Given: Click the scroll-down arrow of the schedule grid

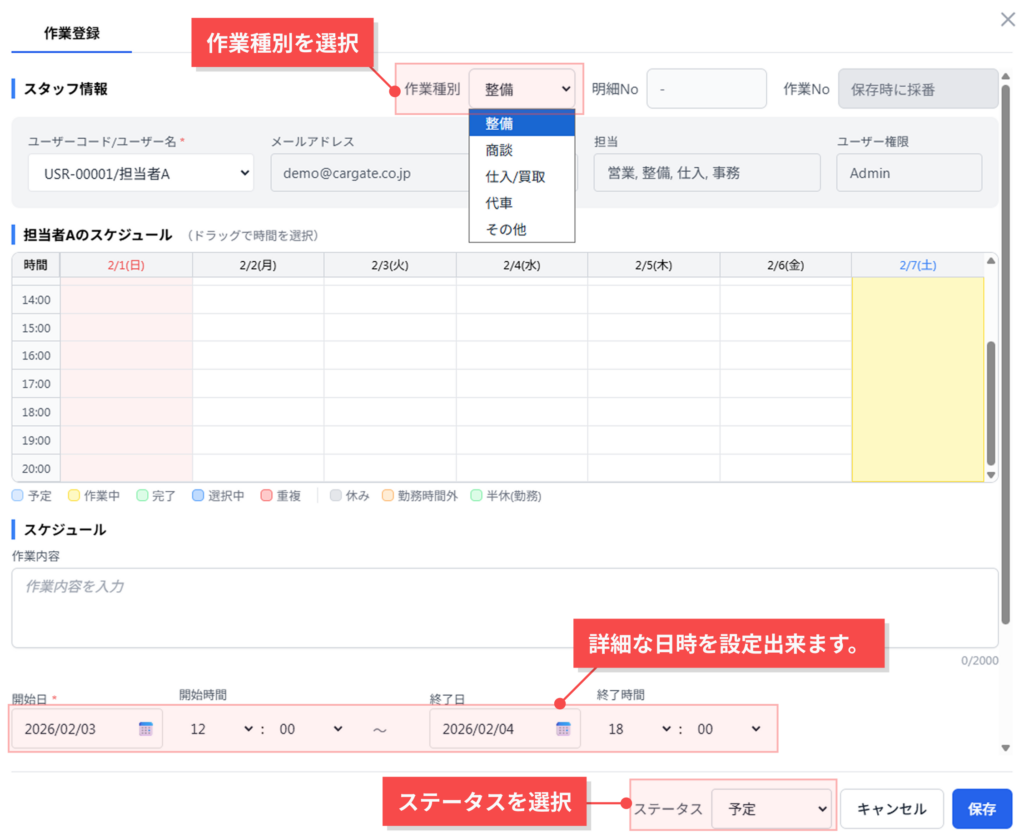Looking at the screenshot, I should pos(991,475).
